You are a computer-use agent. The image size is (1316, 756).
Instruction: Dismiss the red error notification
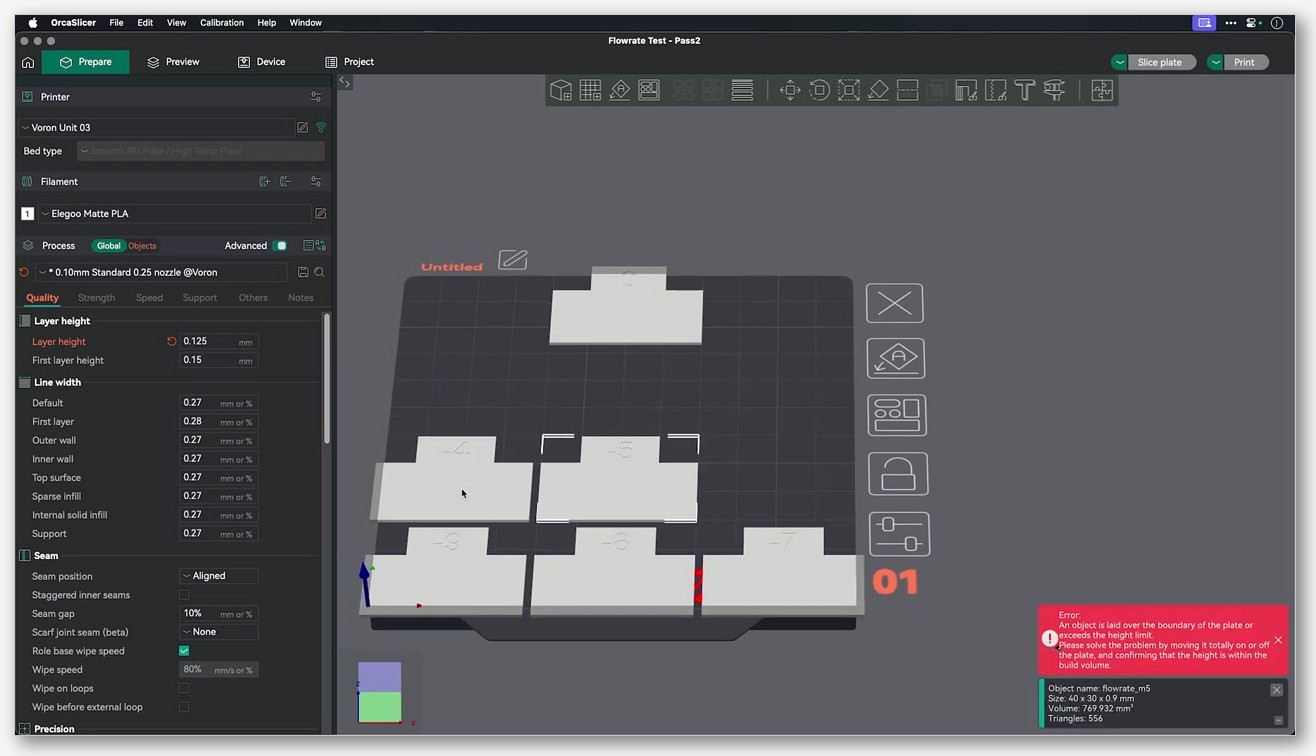click(x=1278, y=640)
